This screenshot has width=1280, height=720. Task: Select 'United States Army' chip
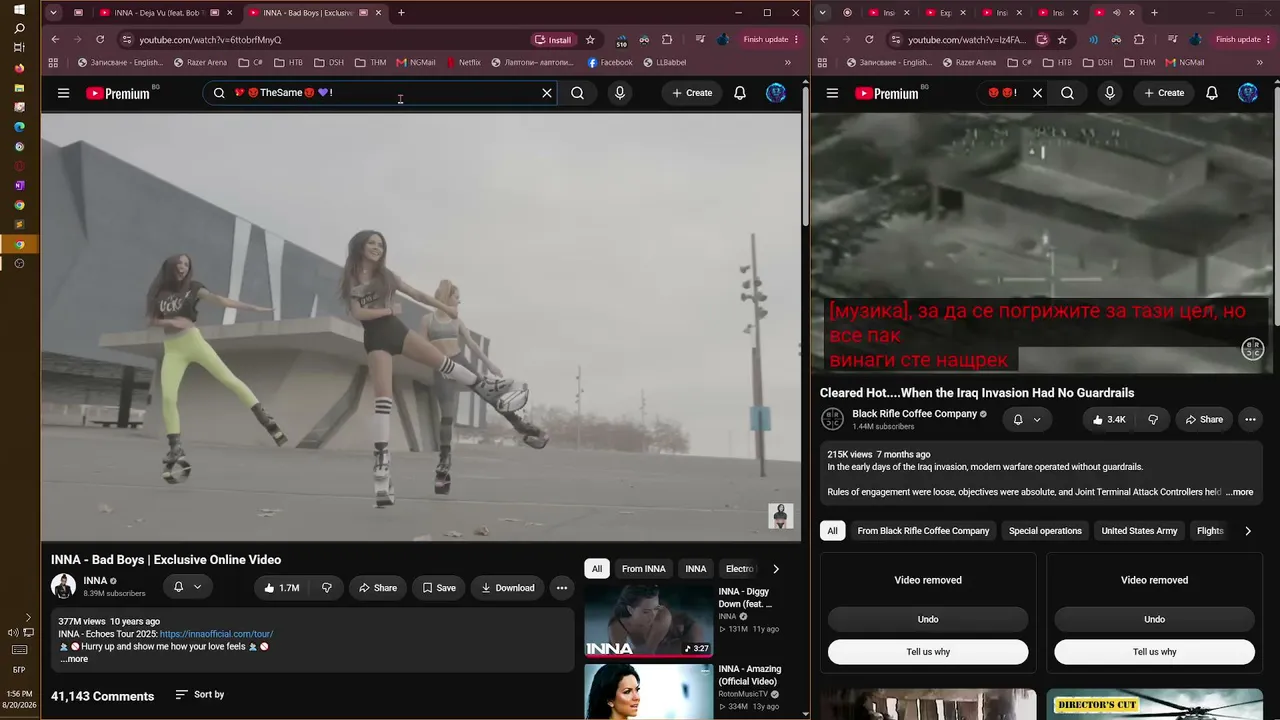pos(1139,531)
